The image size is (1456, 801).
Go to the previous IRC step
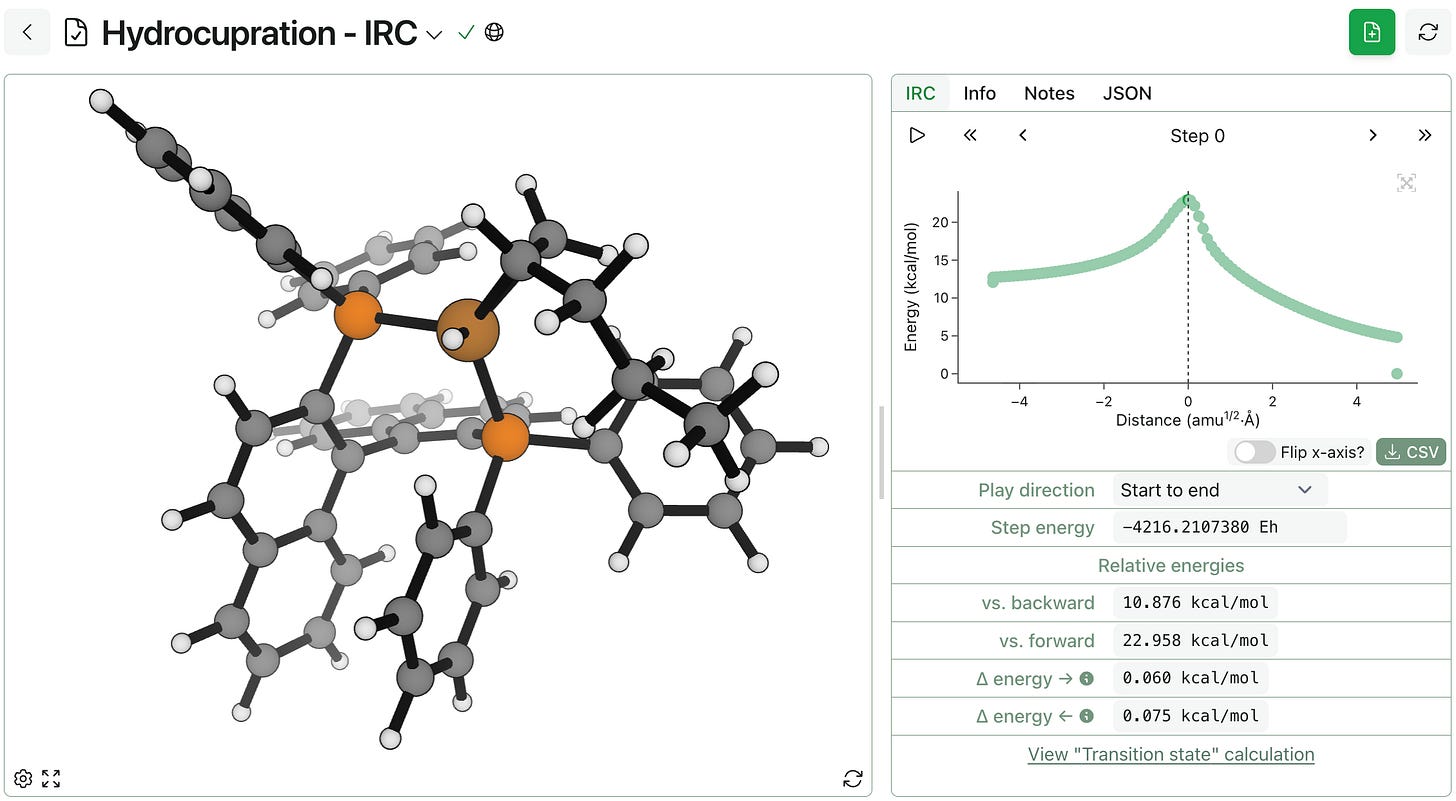pos(1022,135)
